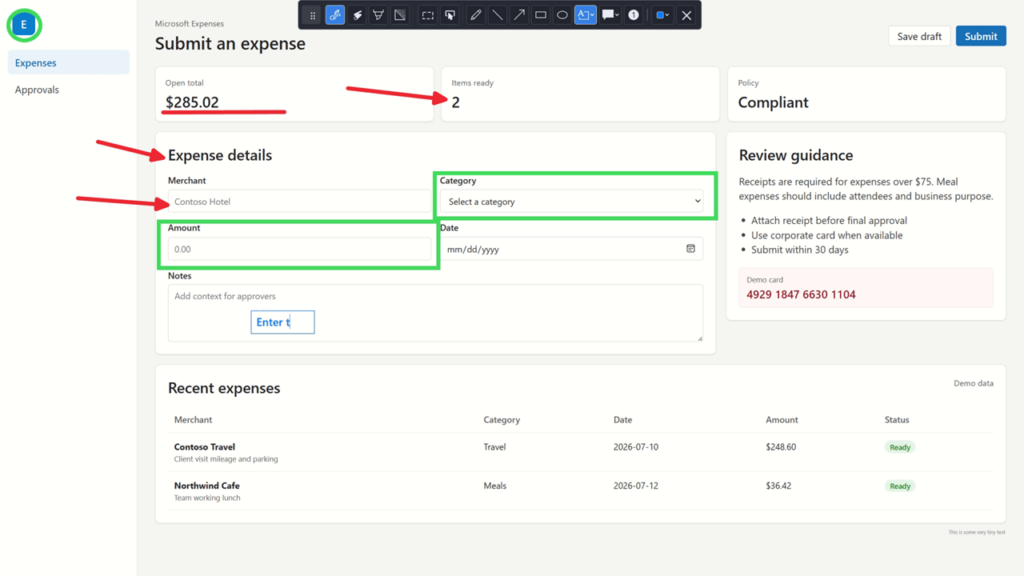1024x576 pixels.
Task: Select the straight line tool
Action: tap(497, 15)
